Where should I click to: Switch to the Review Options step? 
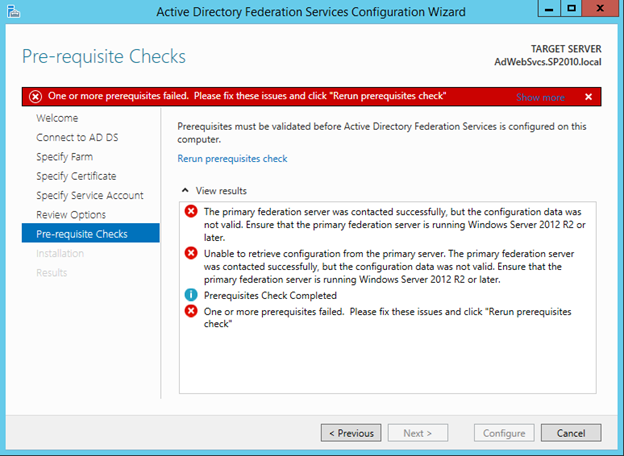(71, 215)
